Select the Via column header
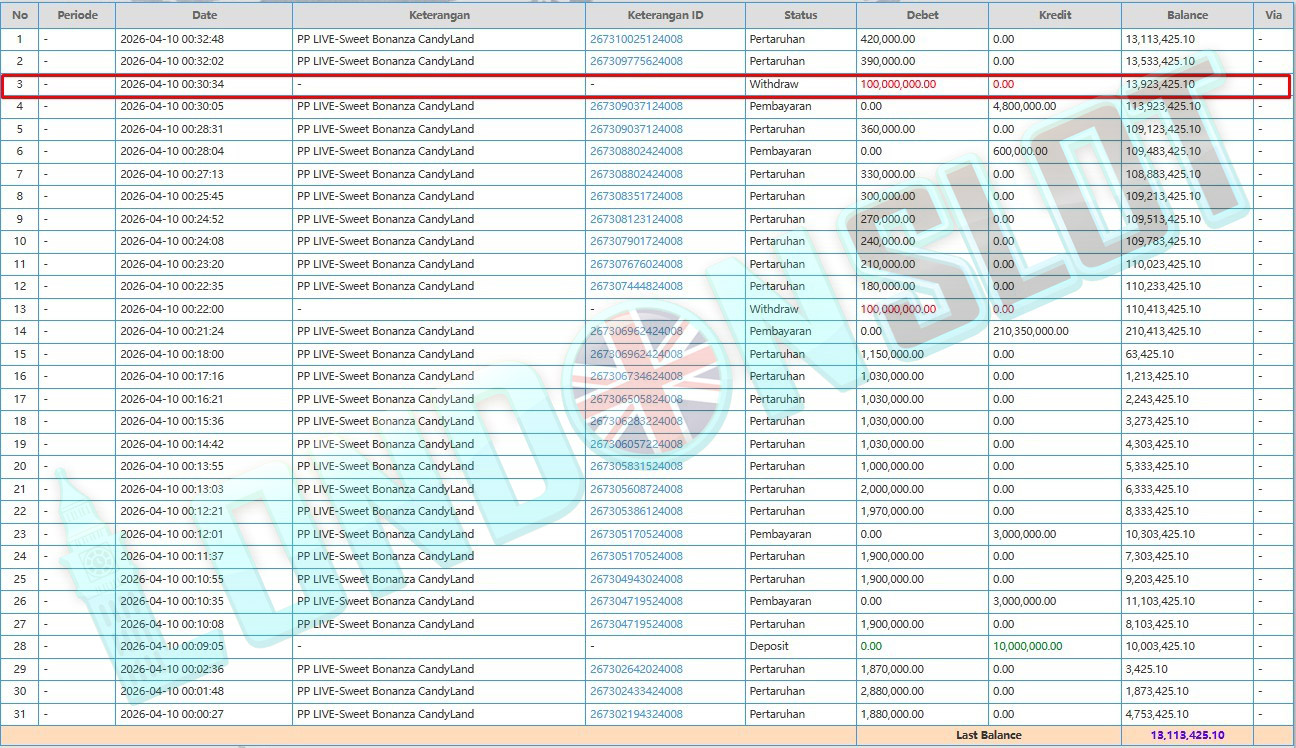Image resolution: width=1296 pixels, height=748 pixels. tap(1273, 15)
